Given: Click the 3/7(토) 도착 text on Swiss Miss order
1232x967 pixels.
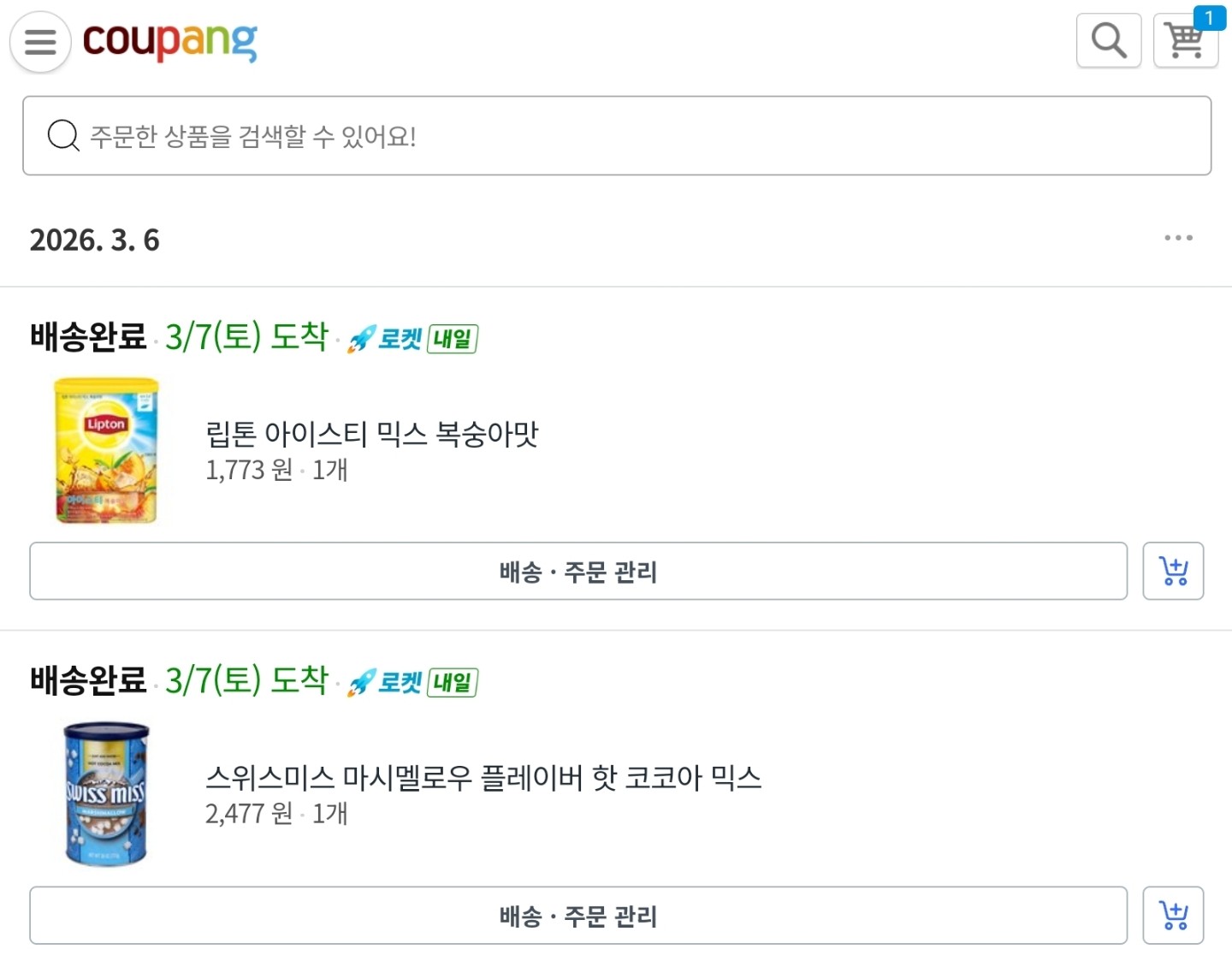Looking at the screenshot, I should coord(246,680).
